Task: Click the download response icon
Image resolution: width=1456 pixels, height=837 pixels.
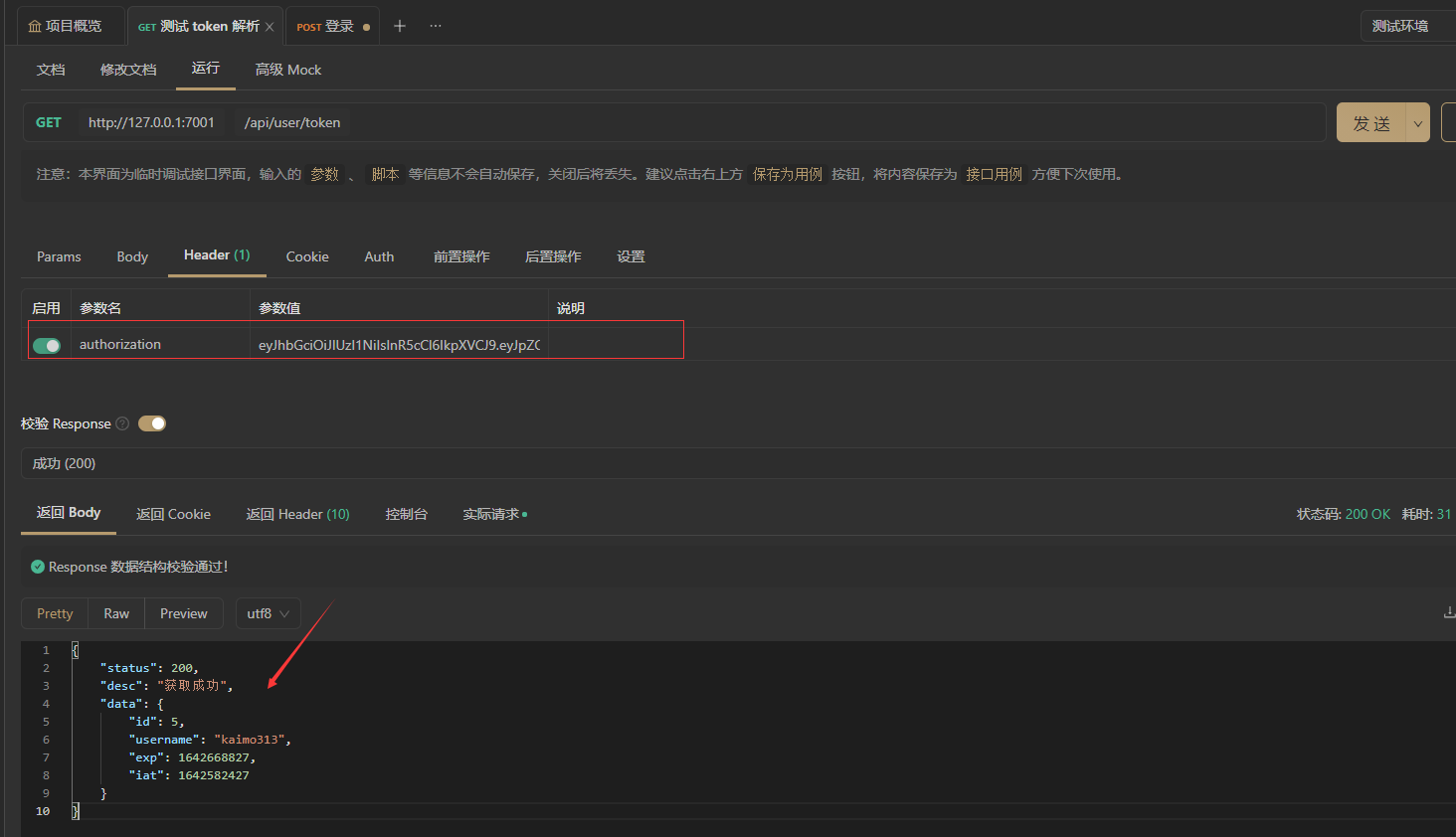Action: click(x=1448, y=612)
